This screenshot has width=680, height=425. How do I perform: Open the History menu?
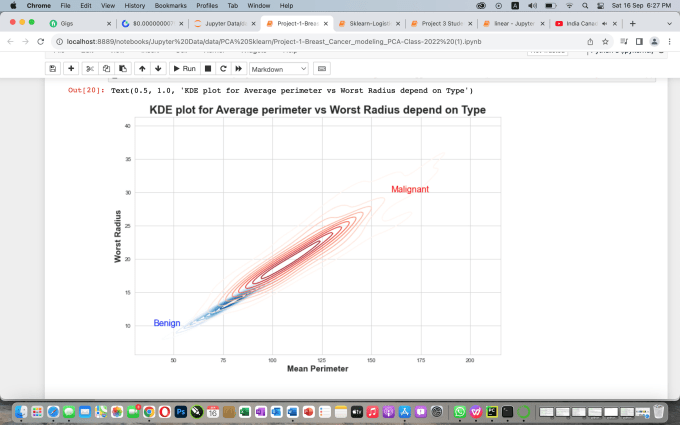pos(134,6)
